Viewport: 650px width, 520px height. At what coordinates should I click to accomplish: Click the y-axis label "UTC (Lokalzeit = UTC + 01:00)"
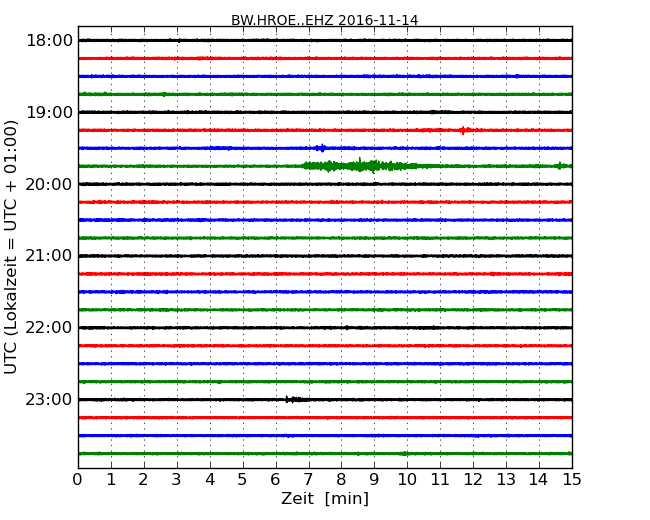(x=11, y=247)
